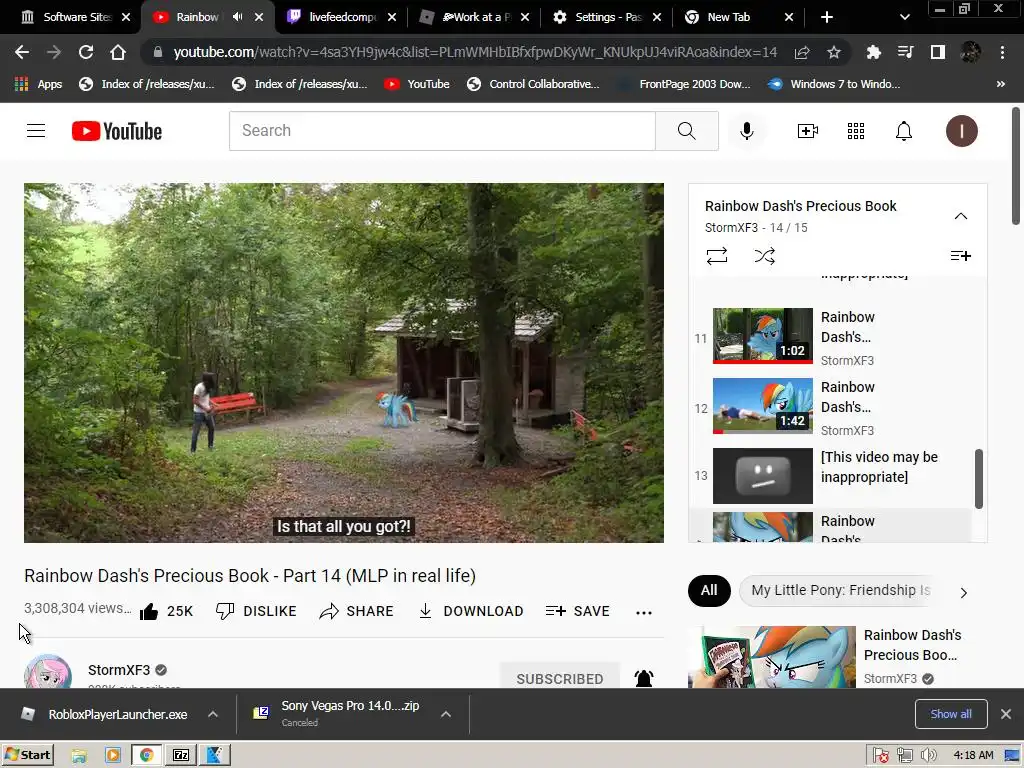Click the playlist panel scrollbar thumb
The image size is (1024, 768).
tap(978, 478)
